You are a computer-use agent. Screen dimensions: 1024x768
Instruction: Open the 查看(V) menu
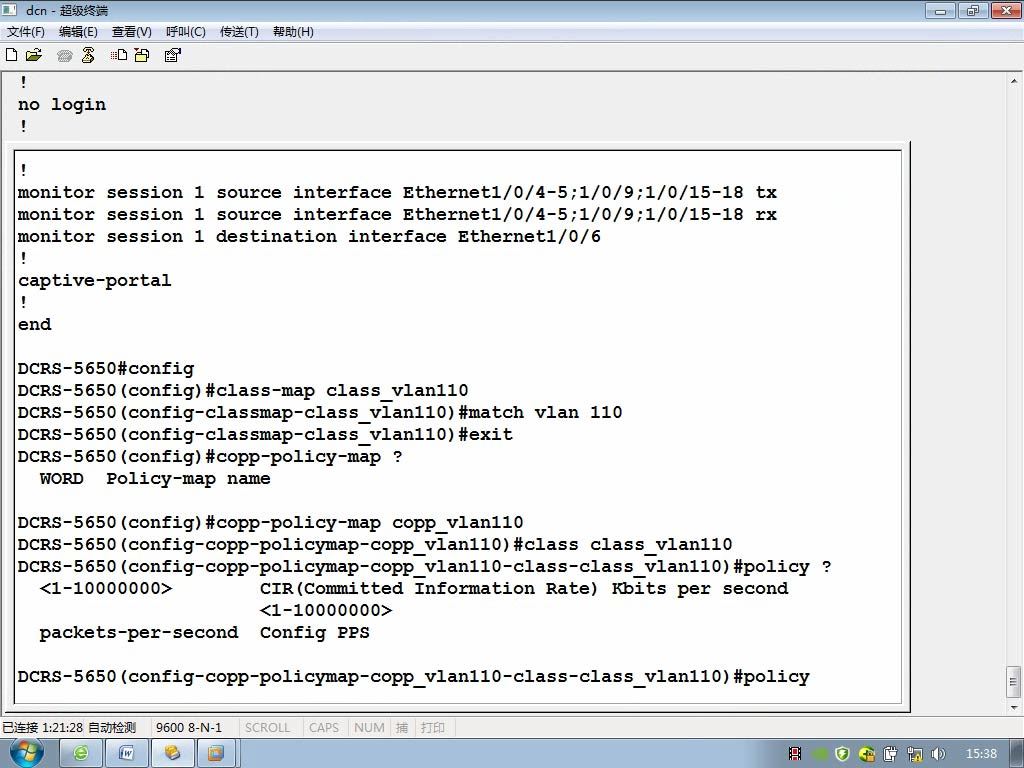(x=132, y=31)
